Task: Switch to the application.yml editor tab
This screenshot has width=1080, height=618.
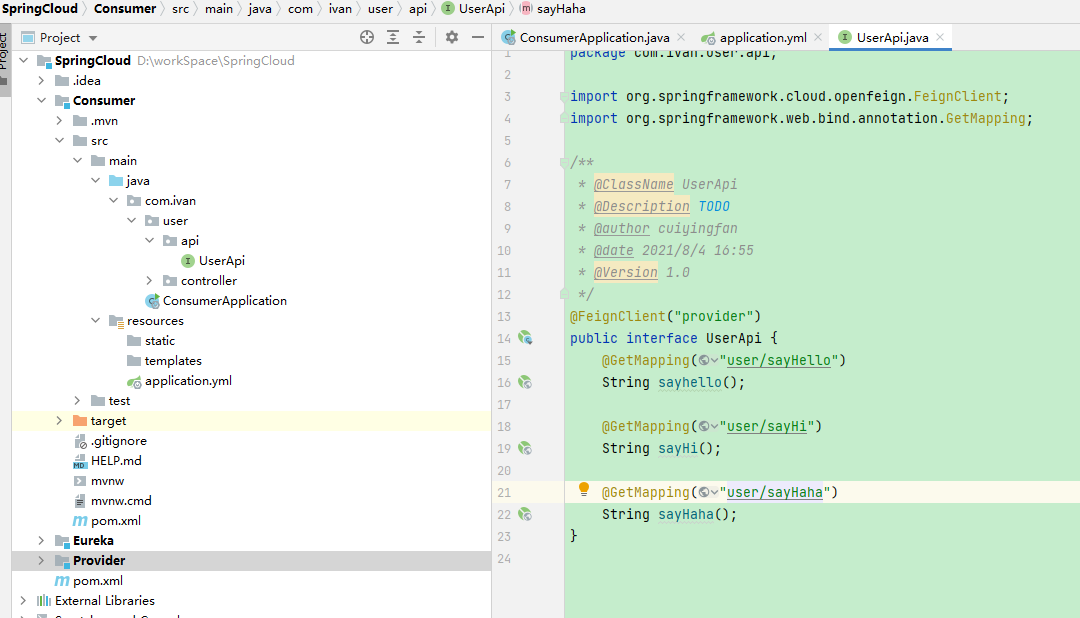Action: pyautogui.click(x=762, y=38)
